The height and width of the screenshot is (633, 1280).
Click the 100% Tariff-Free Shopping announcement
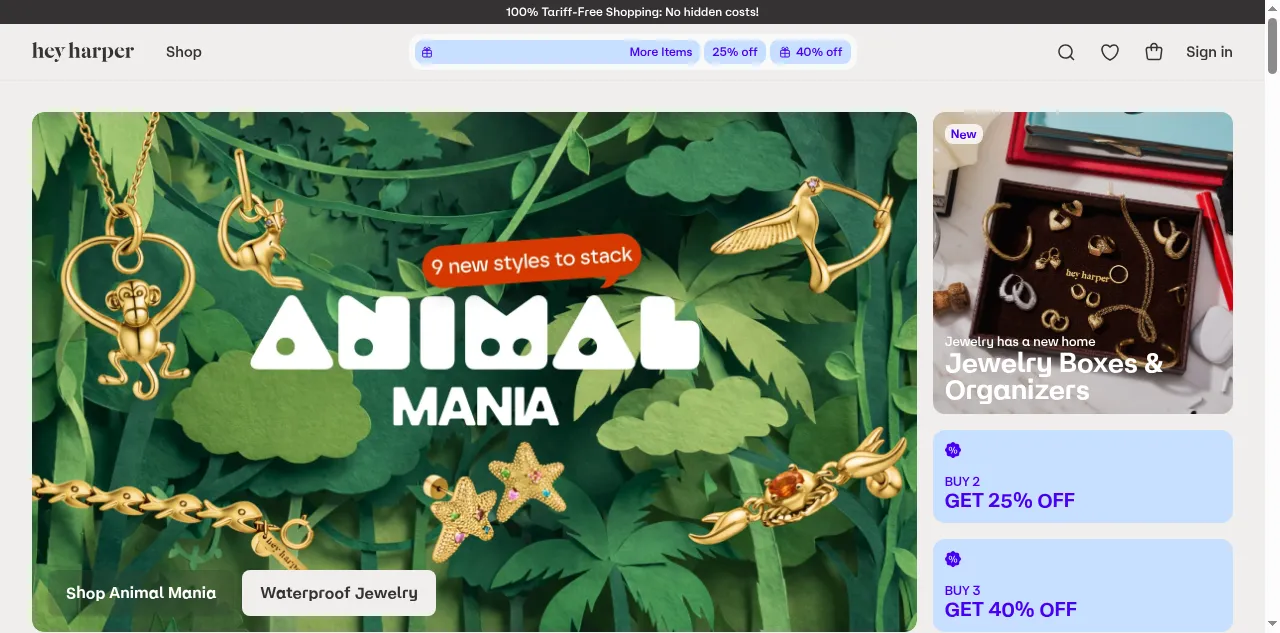click(x=632, y=12)
